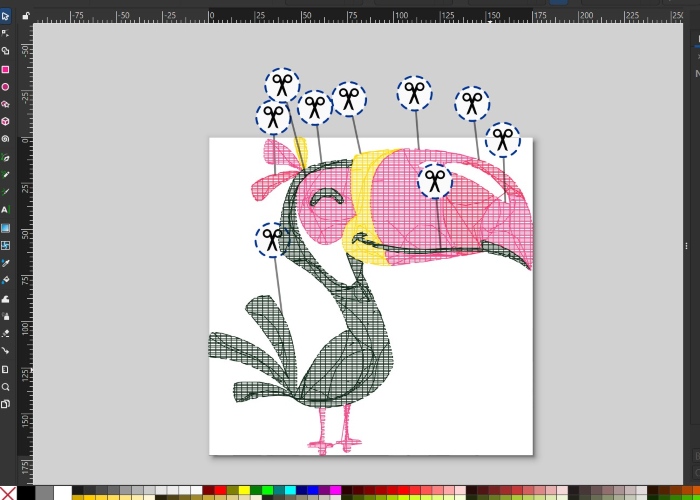Screen dimensions: 700x500
Task: Select the Eraser tool
Action: coord(5,333)
